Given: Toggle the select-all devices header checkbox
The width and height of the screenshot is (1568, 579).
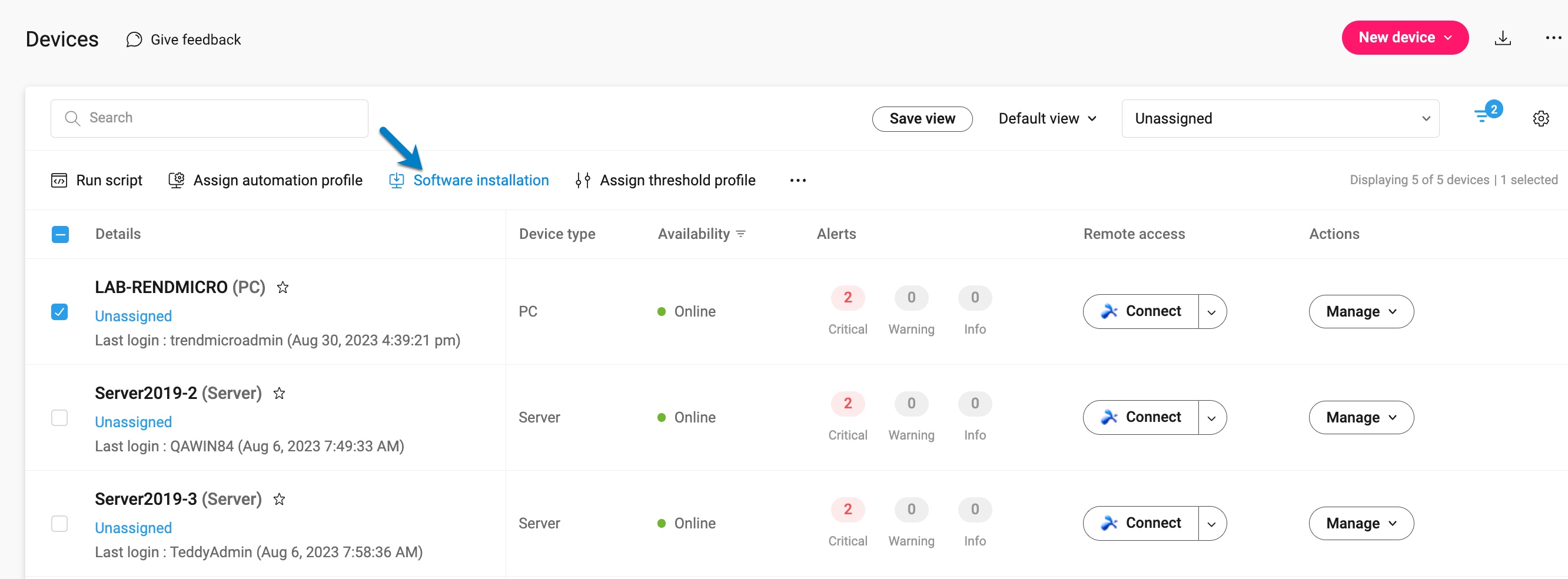Looking at the screenshot, I should 60,234.
